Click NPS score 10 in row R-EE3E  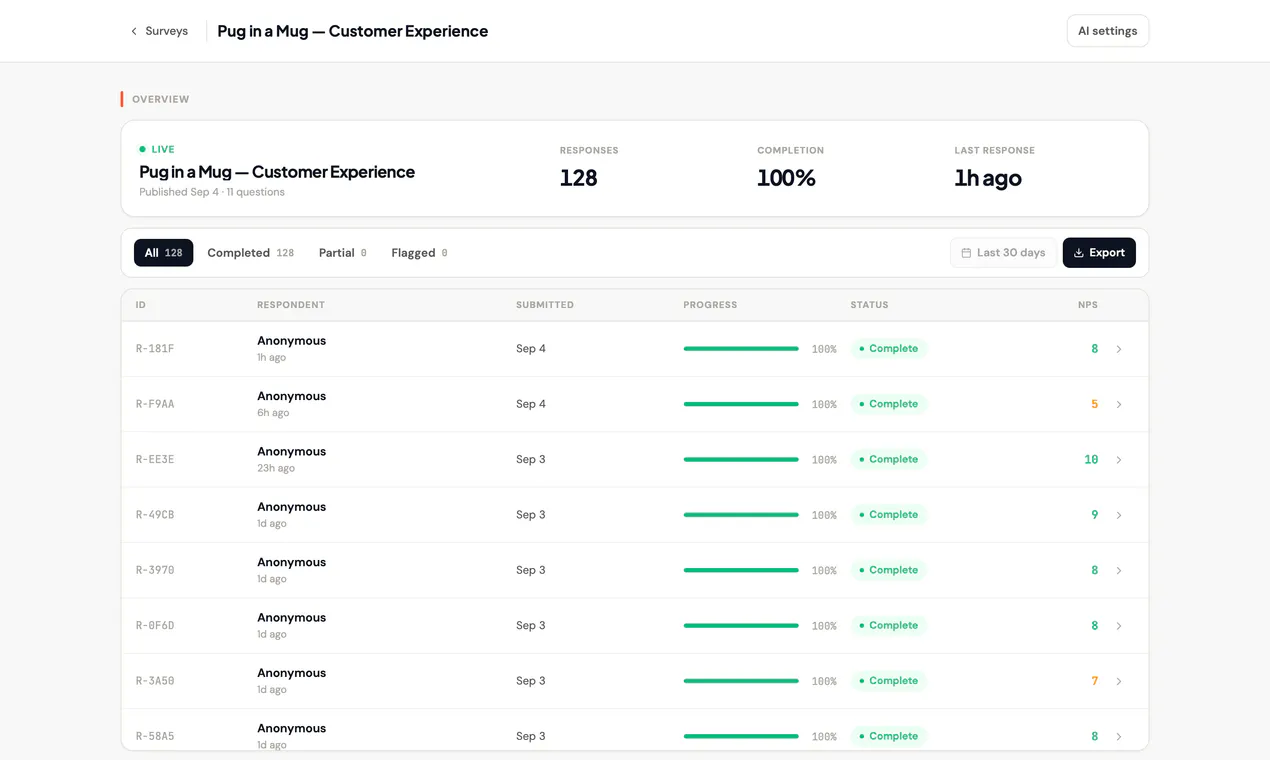click(x=1091, y=460)
